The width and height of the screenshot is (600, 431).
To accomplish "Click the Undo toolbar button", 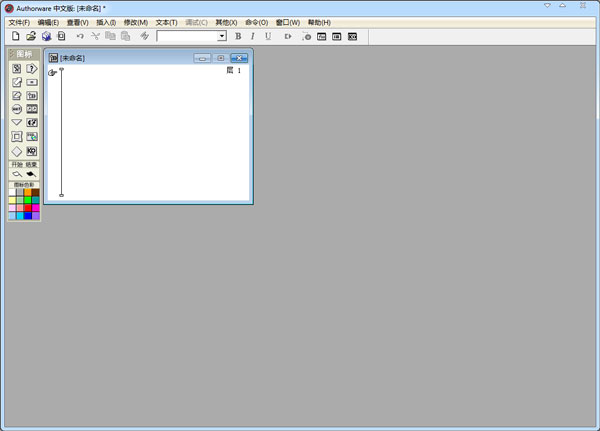I will 80,36.
